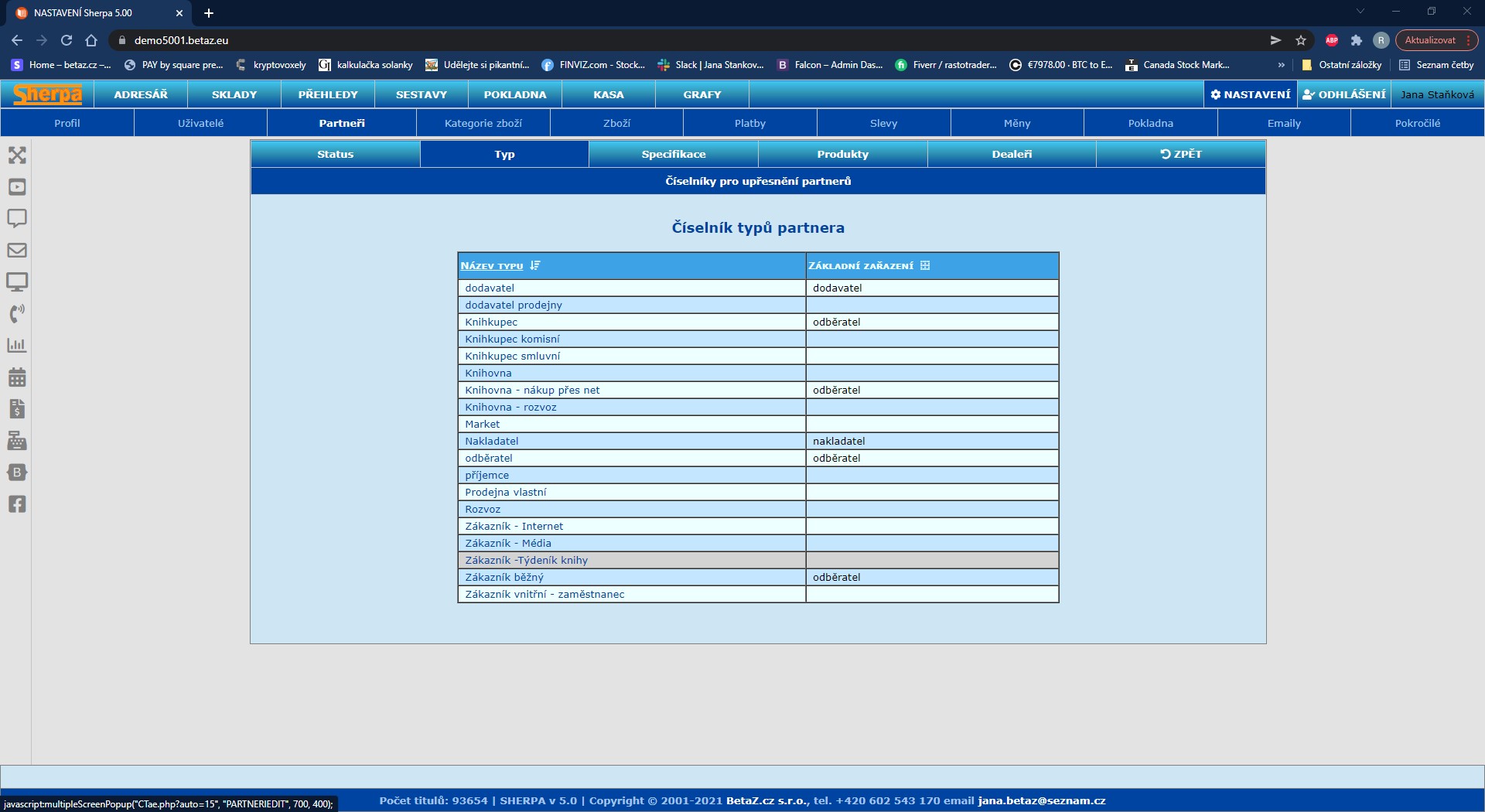Screen dimensions: 1485x812
Task: Click the dollar invoice document sidebar icon
Action: click(17, 409)
